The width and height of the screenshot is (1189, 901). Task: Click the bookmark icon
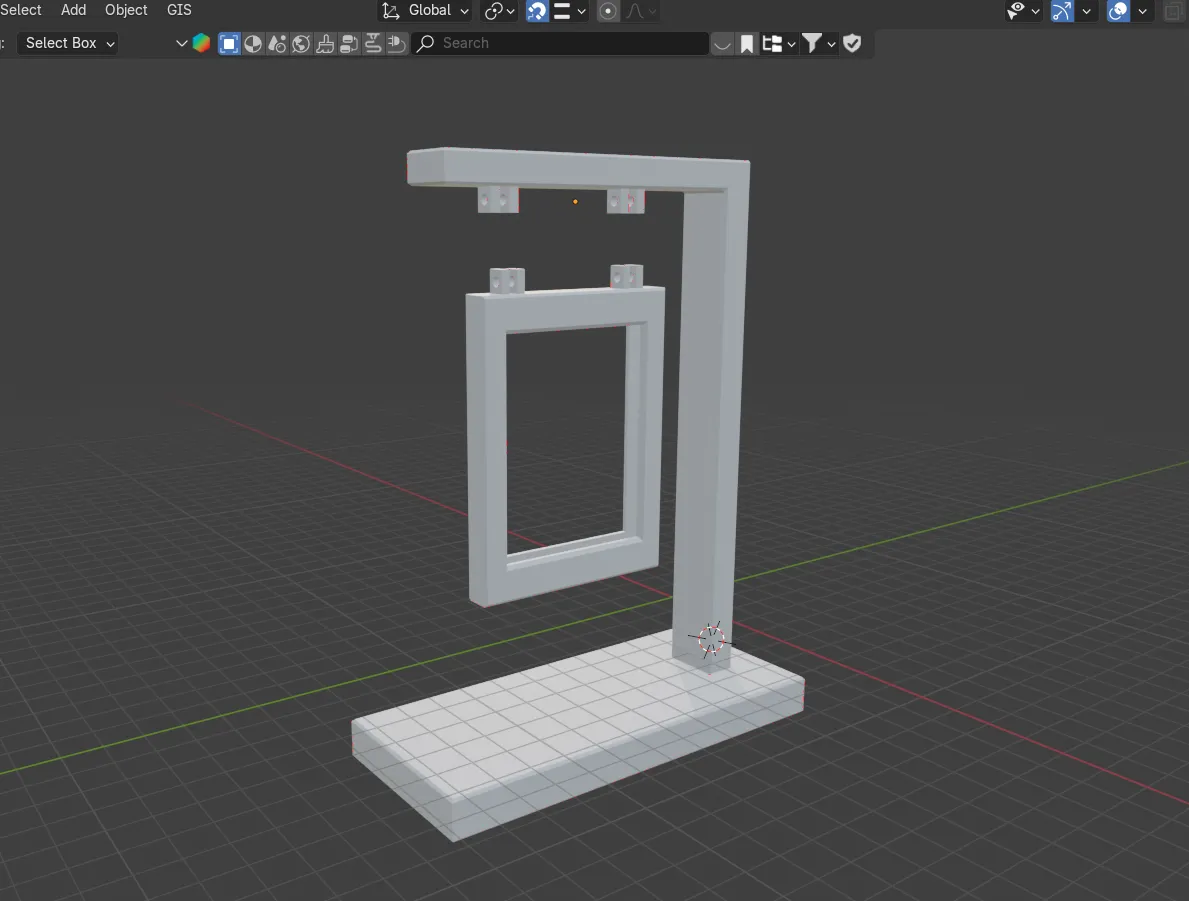pyautogui.click(x=747, y=44)
